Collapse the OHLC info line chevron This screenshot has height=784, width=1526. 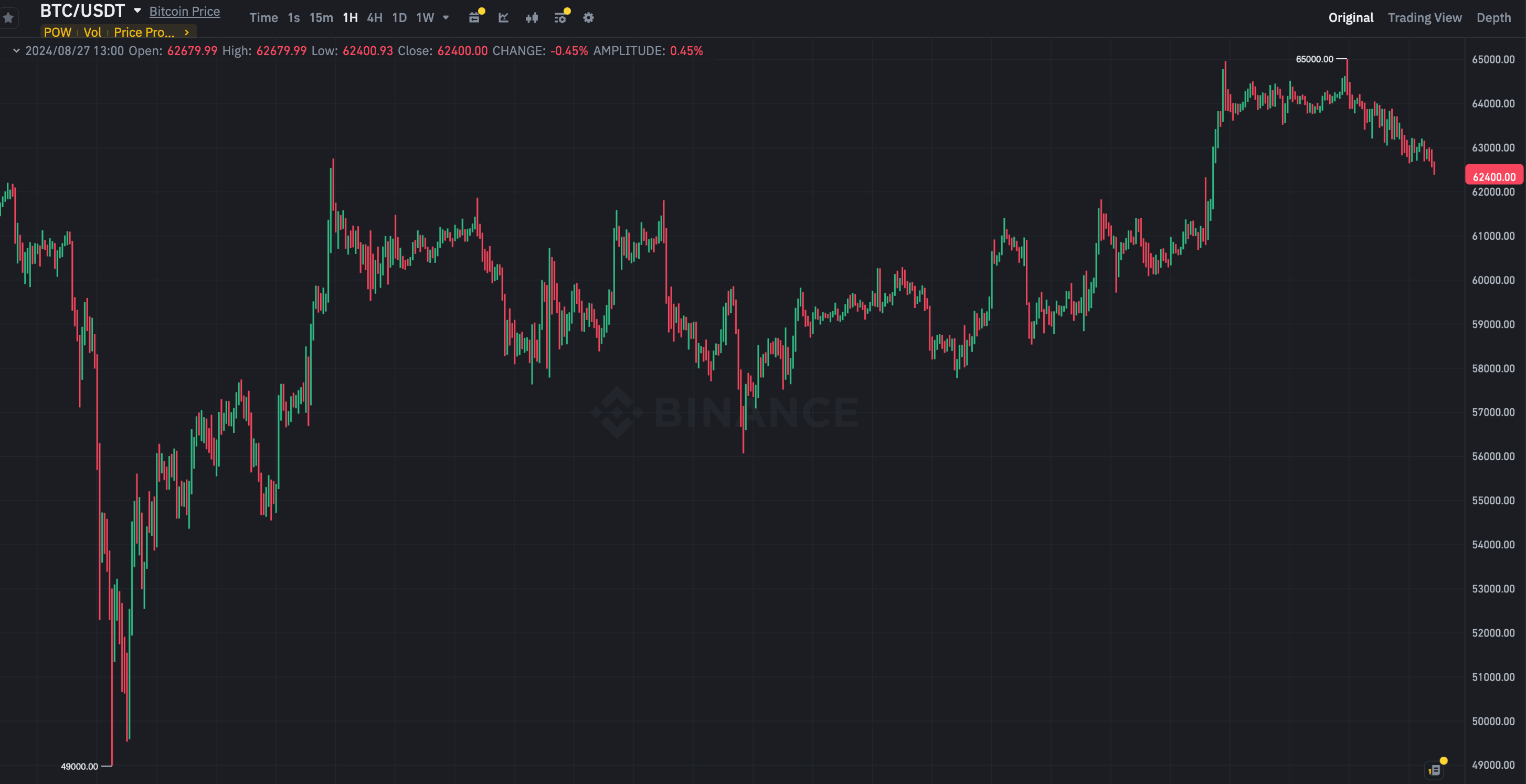[16, 51]
